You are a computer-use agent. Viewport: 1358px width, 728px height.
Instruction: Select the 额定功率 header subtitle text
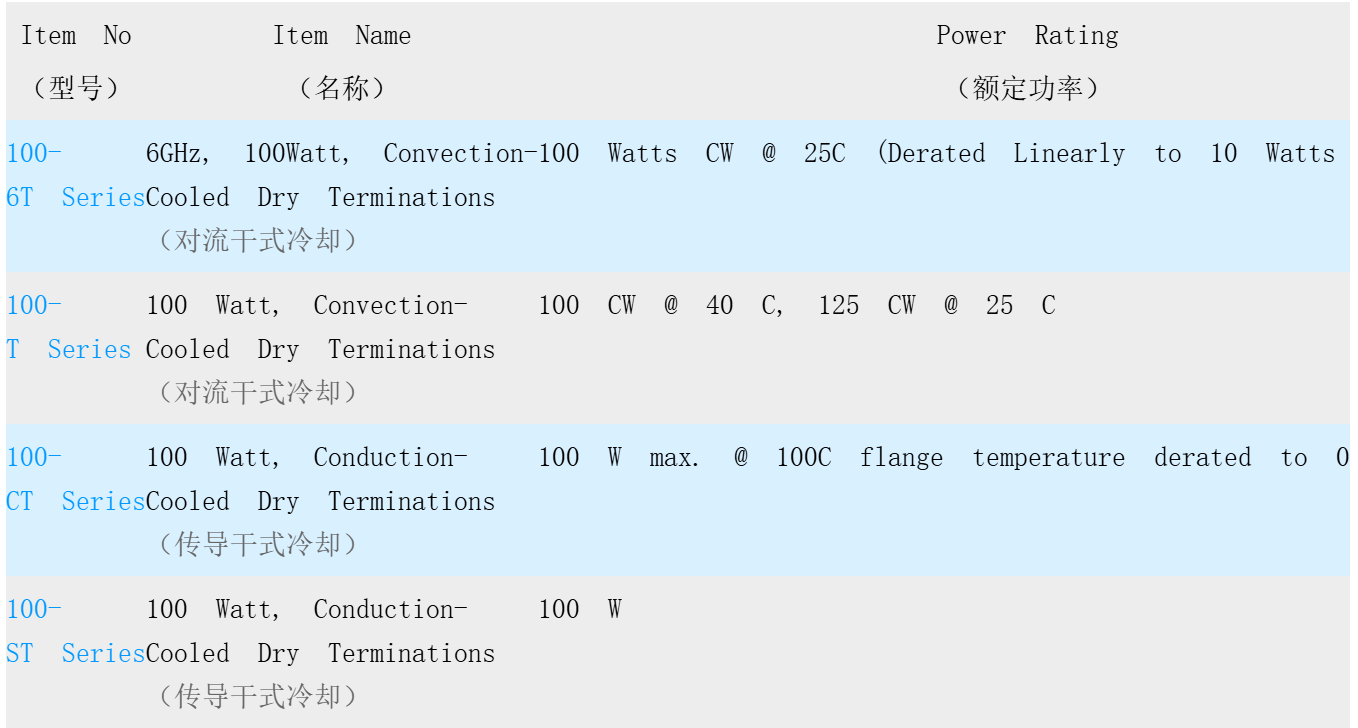(1028, 88)
